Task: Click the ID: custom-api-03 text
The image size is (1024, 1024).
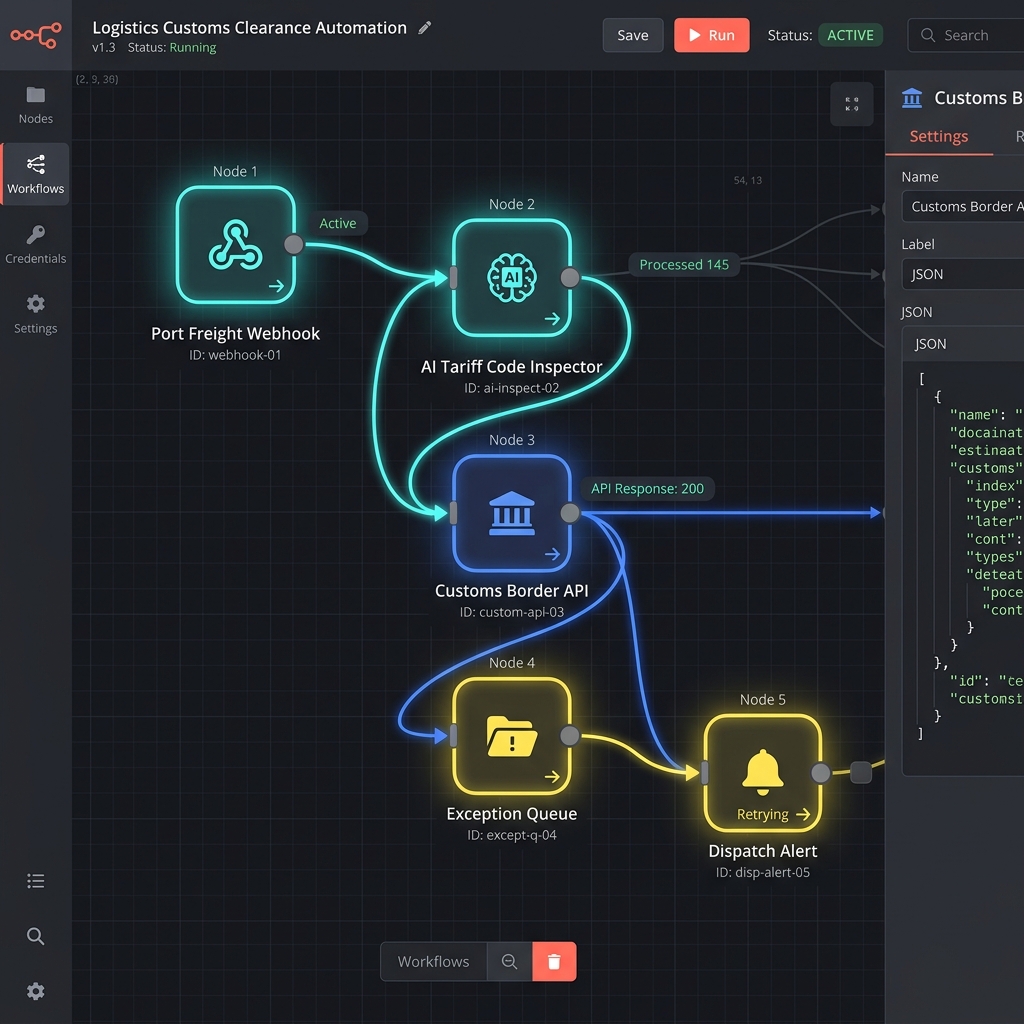Action: tap(511, 612)
